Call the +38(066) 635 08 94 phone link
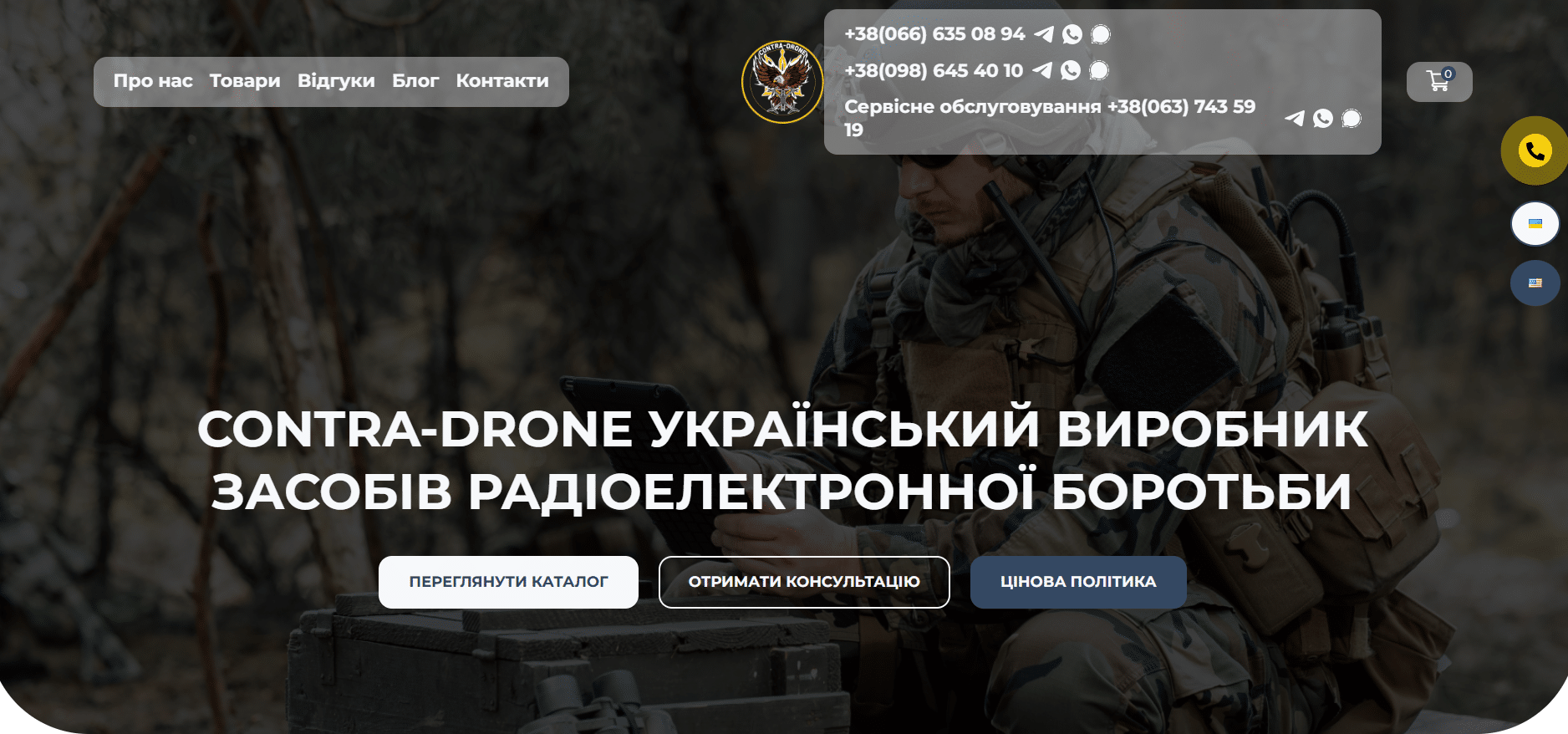The width and height of the screenshot is (1568, 734). (x=934, y=34)
